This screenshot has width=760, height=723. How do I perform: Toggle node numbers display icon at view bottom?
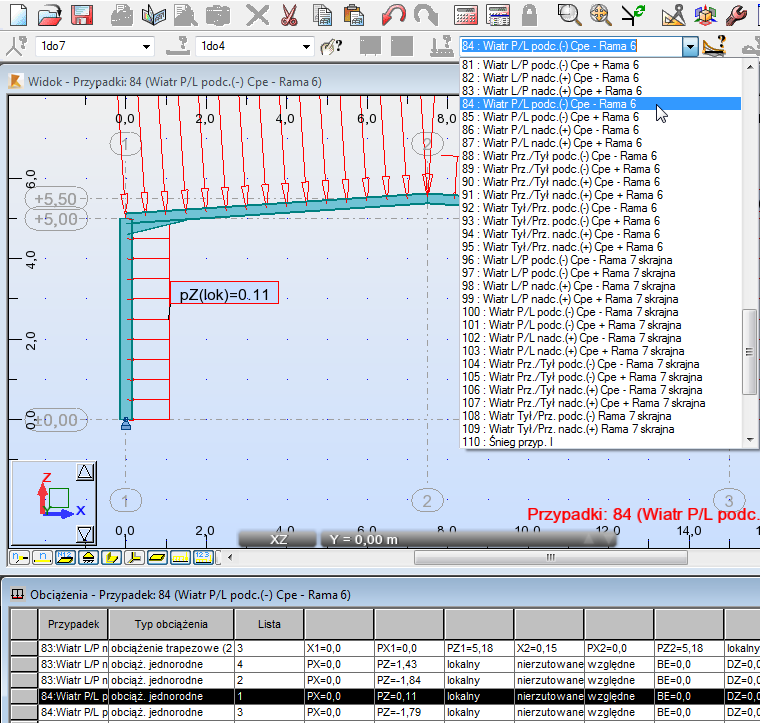click(x=19, y=557)
